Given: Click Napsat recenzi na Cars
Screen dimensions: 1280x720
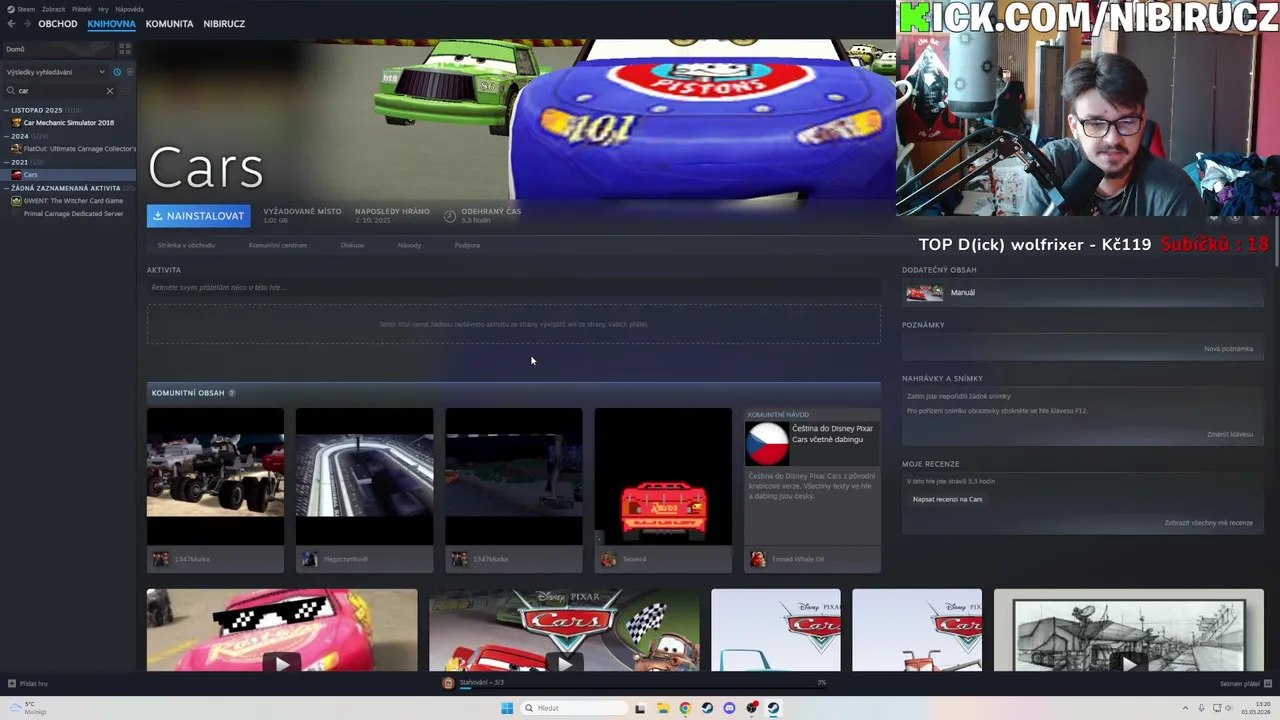Looking at the screenshot, I should [x=947, y=499].
